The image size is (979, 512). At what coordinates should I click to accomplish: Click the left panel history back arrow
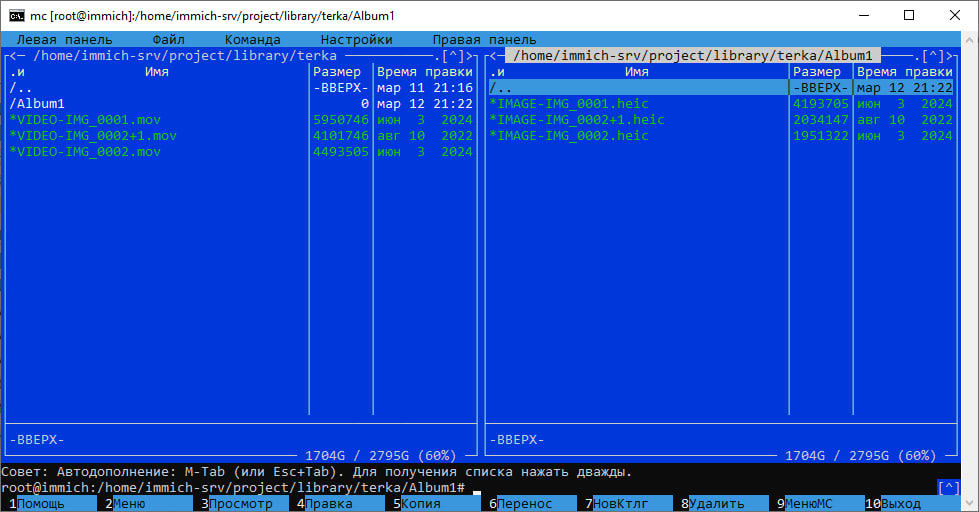click(x=13, y=56)
